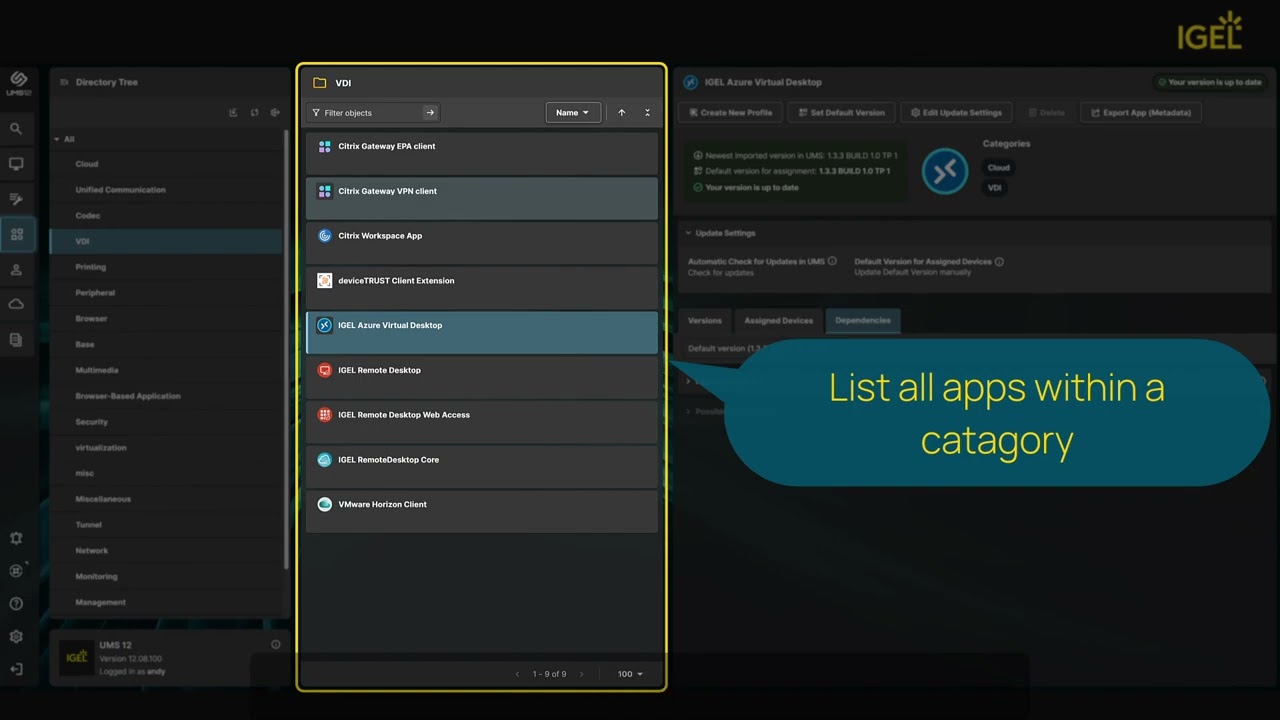Open the help question mark icon
1280x720 pixels.
click(x=16, y=604)
